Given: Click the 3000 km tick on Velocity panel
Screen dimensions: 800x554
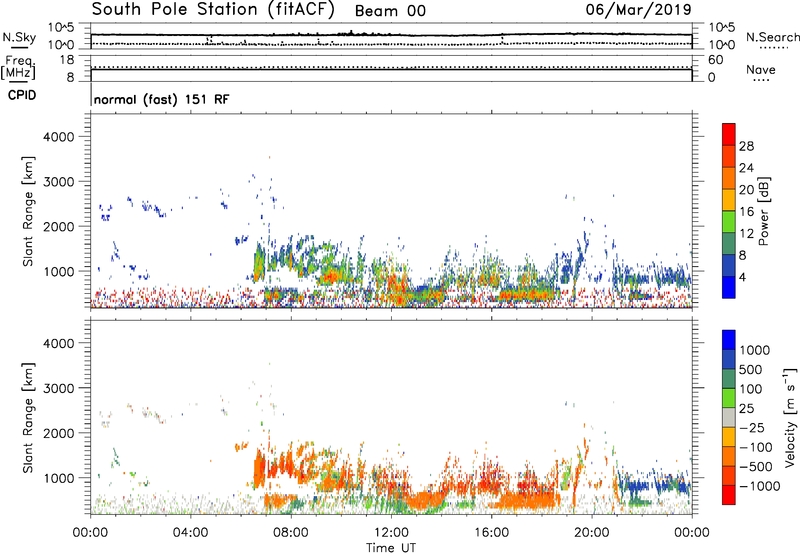Looking at the screenshot, I should pos(59,388).
